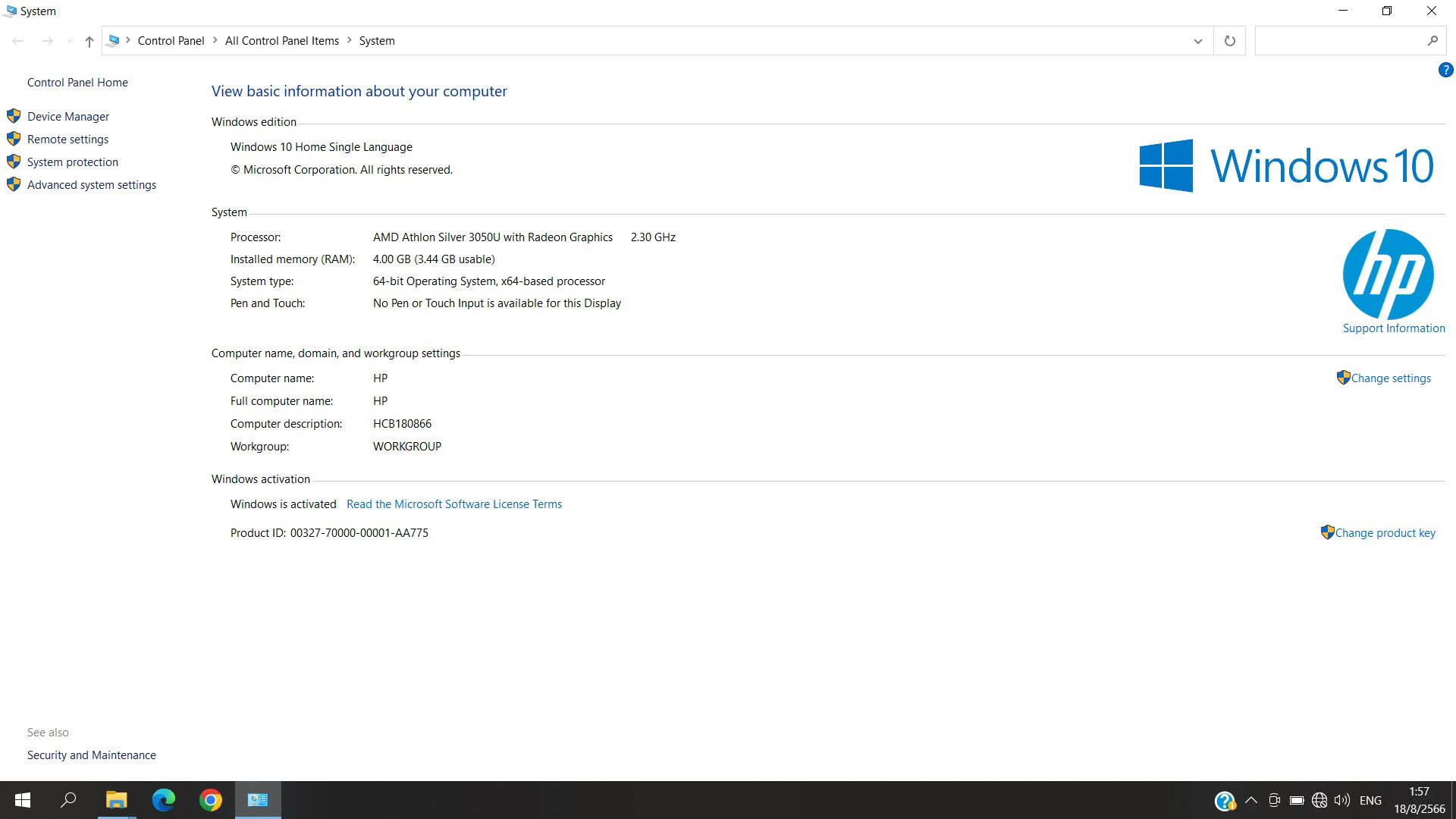The width and height of the screenshot is (1456, 819).
Task: Click the Back navigation arrow
Action: point(18,41)
